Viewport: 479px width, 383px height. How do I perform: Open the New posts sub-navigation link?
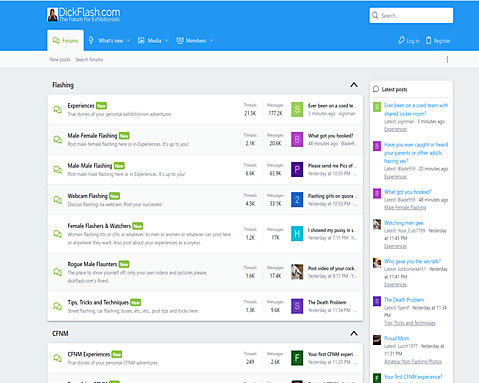pos(60,59)
